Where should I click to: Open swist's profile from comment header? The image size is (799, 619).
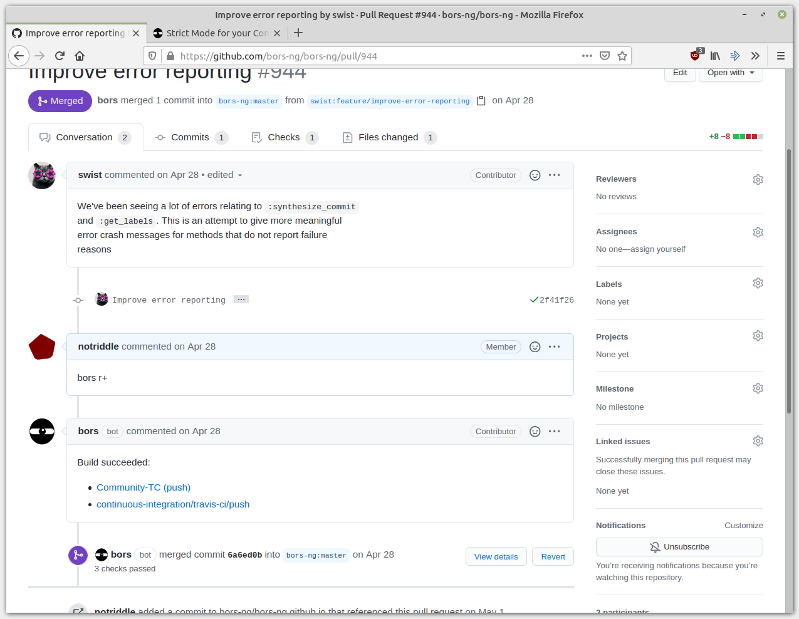click(90, 175)
